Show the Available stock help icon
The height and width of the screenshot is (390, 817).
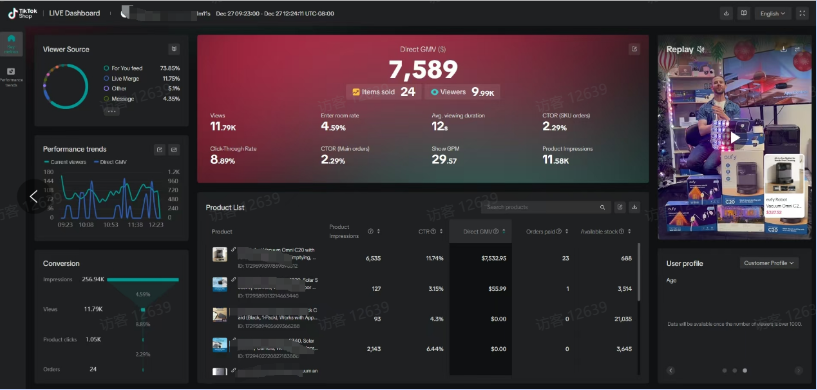pyautogui.click(x=622, y=231)
